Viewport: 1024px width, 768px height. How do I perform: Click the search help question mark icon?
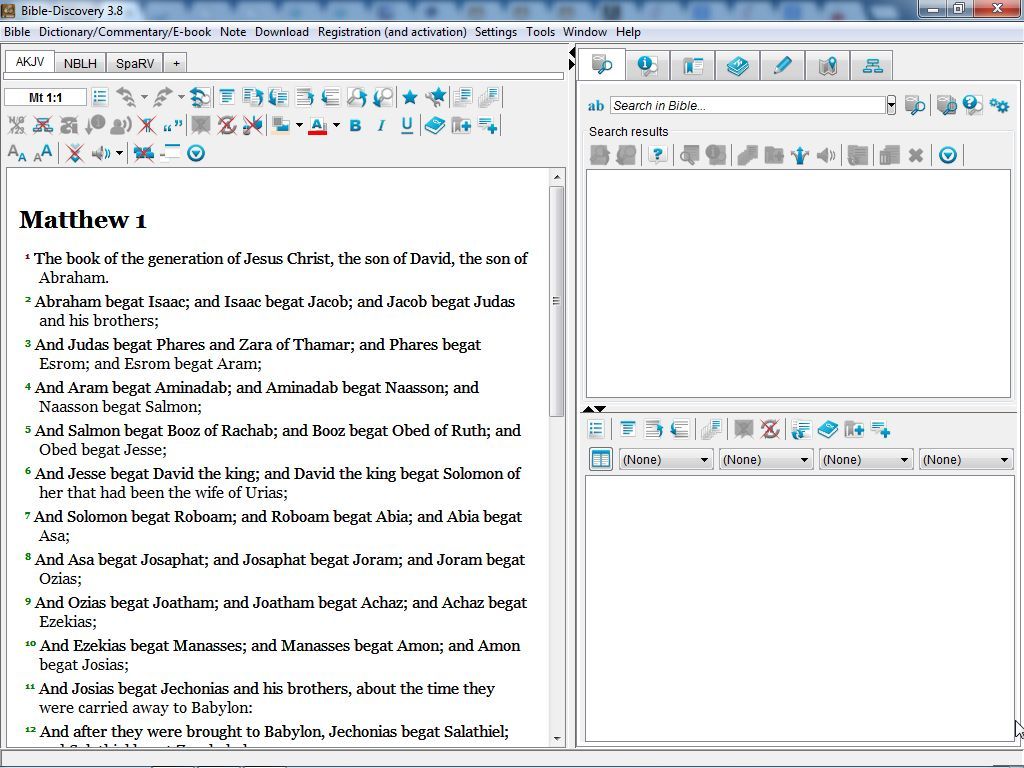tap(972, 105)
